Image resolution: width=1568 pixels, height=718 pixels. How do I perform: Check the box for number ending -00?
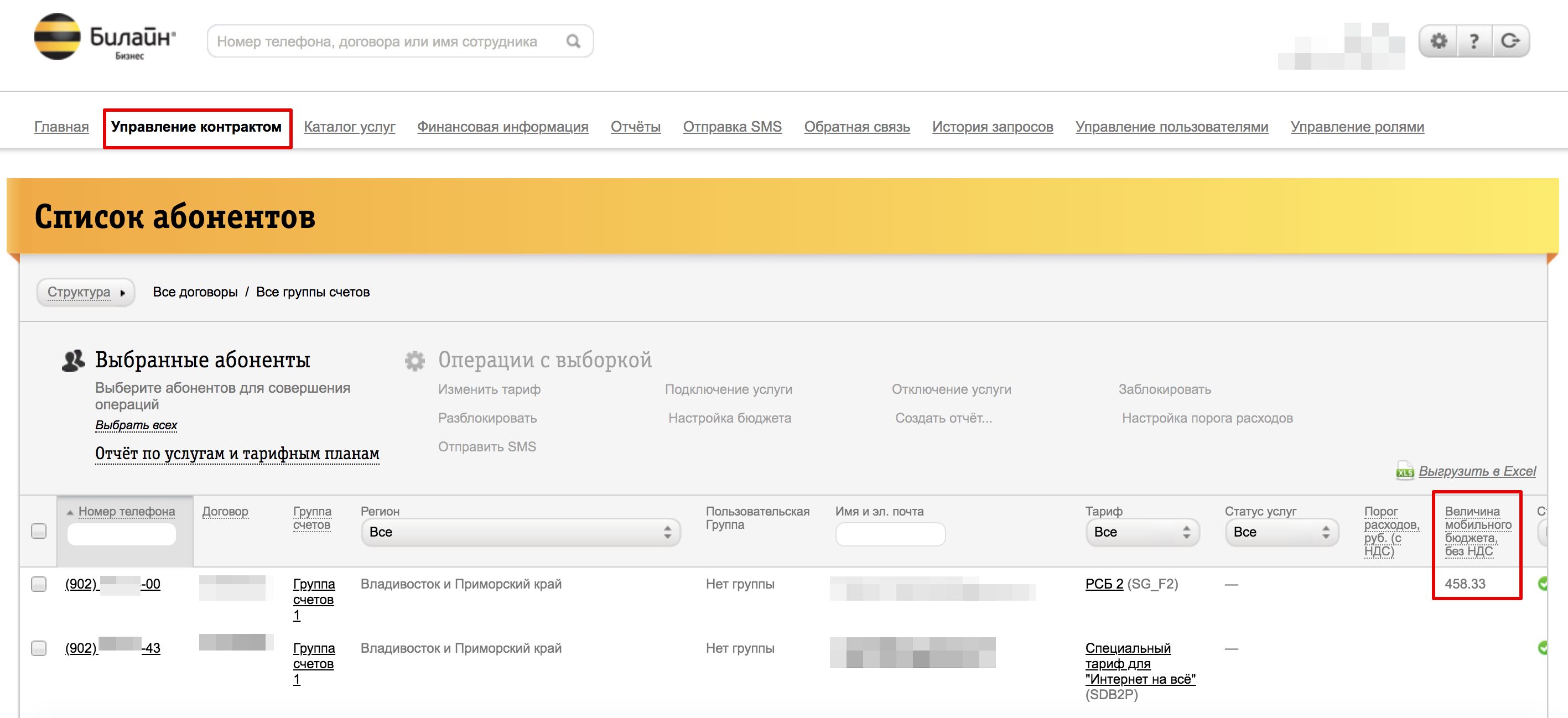38,584
